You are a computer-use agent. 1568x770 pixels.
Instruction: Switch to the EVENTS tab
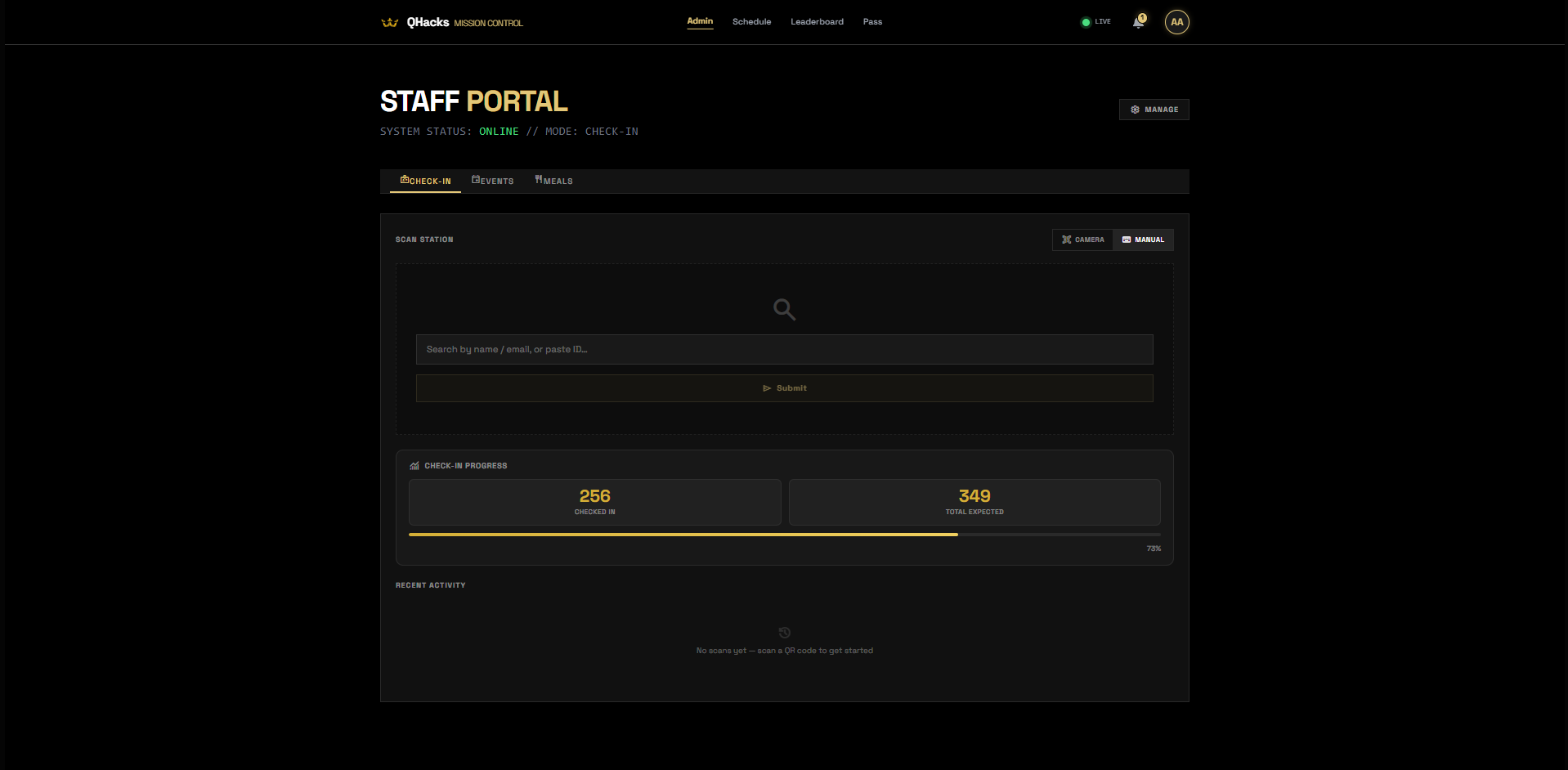pyautogui.click(x=492, y=180)
